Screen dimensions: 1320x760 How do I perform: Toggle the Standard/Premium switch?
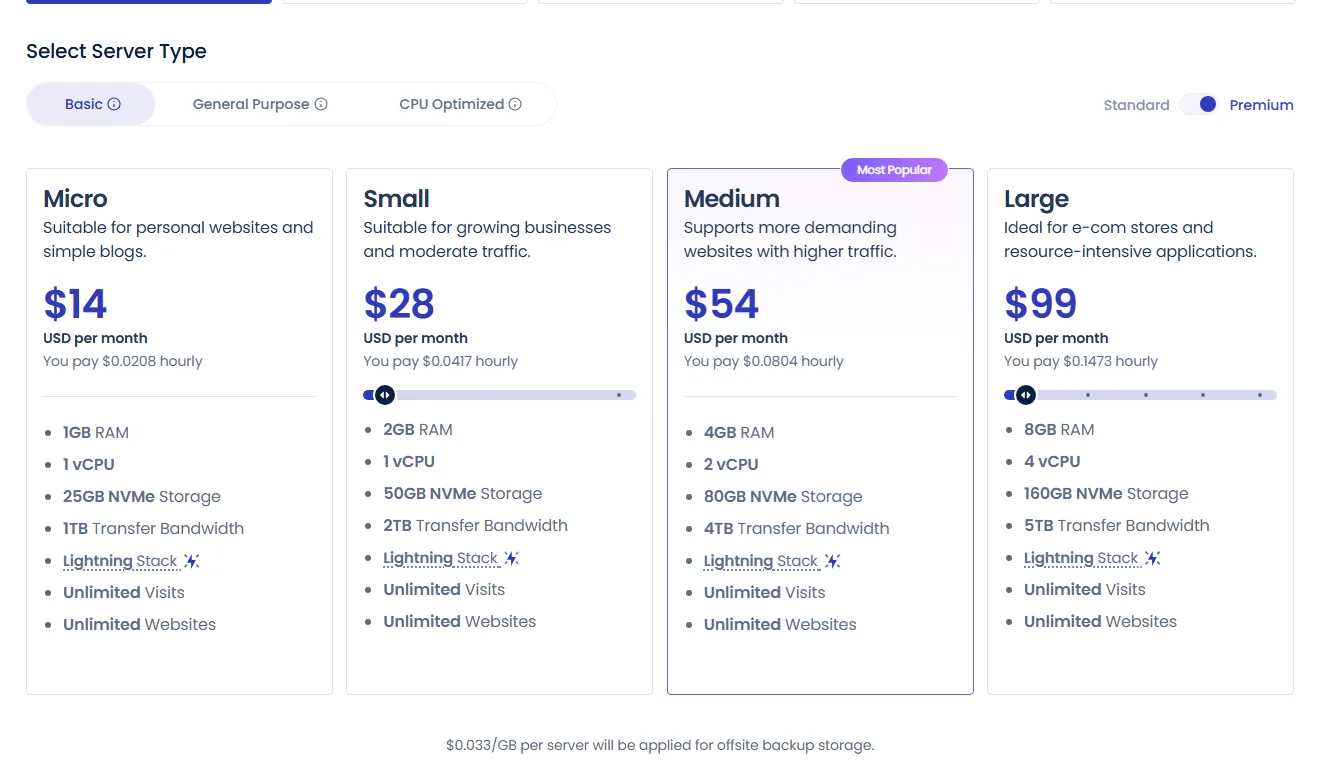pyautogui.click(x=1199, y=104)
